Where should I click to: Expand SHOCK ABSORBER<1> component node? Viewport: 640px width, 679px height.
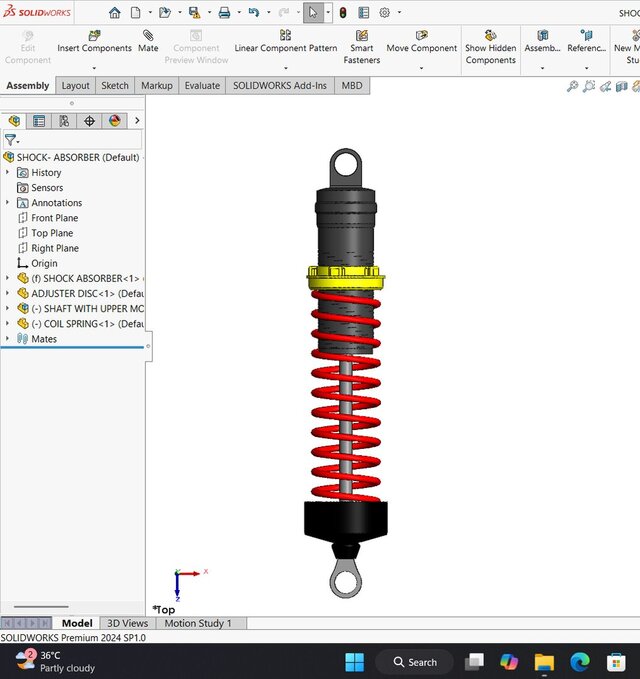click(7, 278)
